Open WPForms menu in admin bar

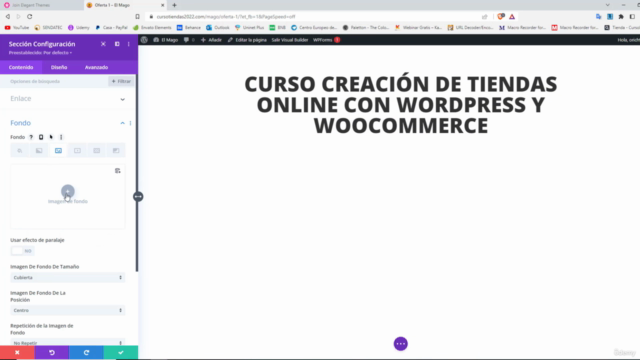tap(326, 40)
